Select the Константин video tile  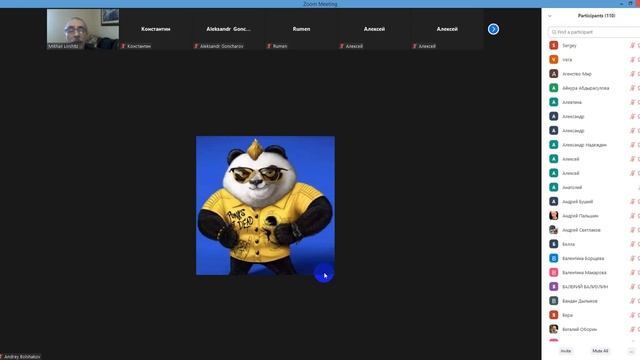[156, 29]
